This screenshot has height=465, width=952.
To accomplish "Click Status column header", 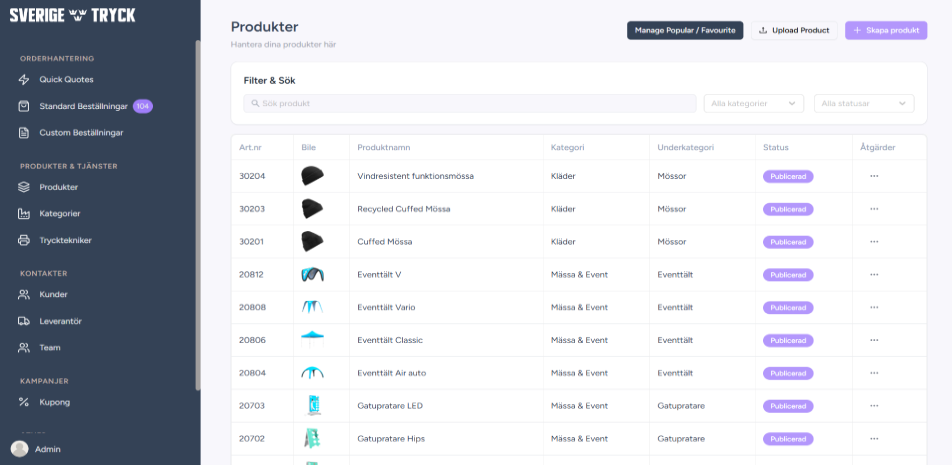I will pos(776,148).
